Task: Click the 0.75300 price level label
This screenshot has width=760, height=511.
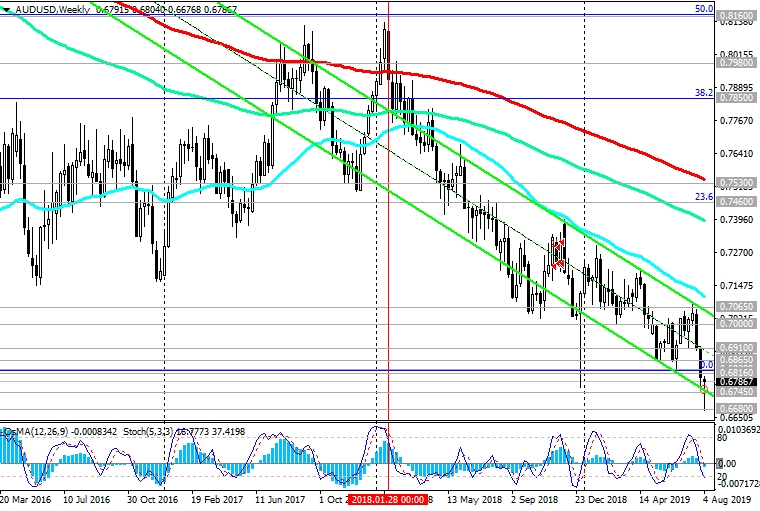Action: click(x=737, y=183)
